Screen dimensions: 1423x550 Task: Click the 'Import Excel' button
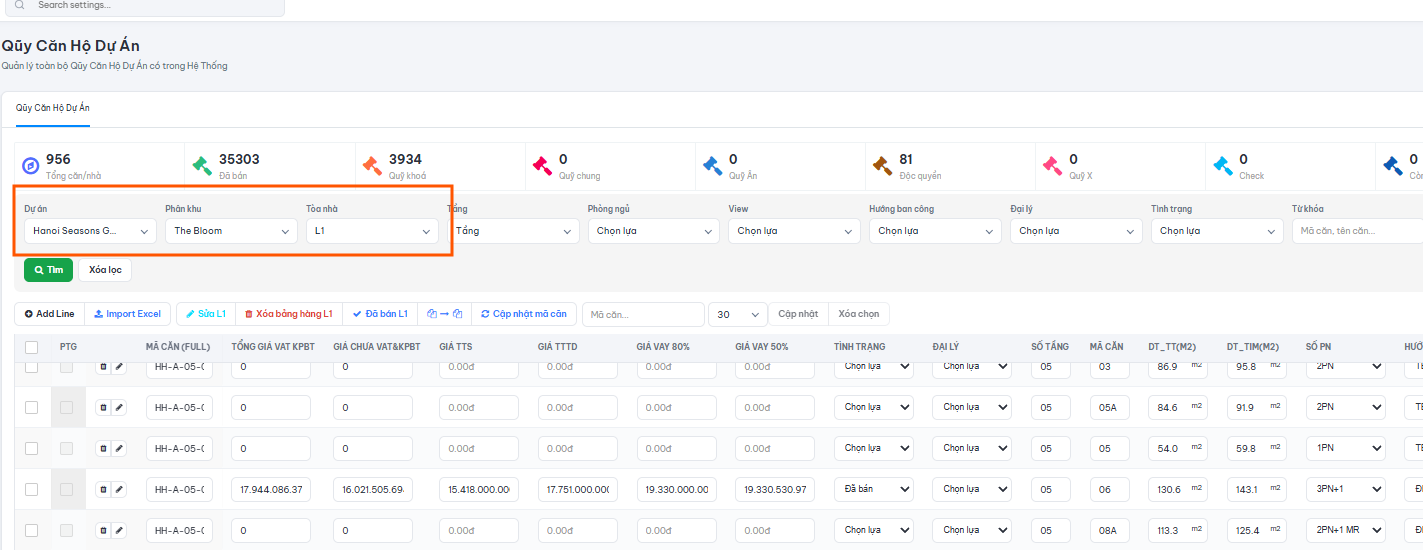click(128, 314)
